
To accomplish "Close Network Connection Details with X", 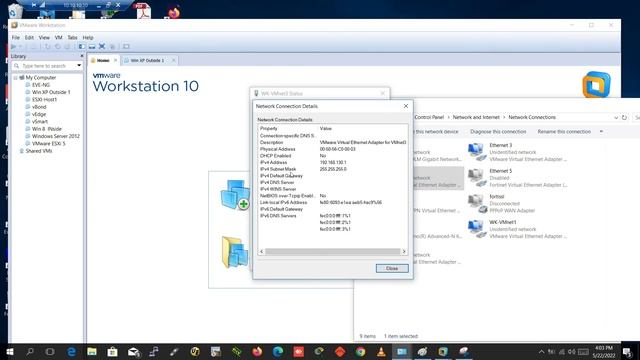I will tap(406, 106).
